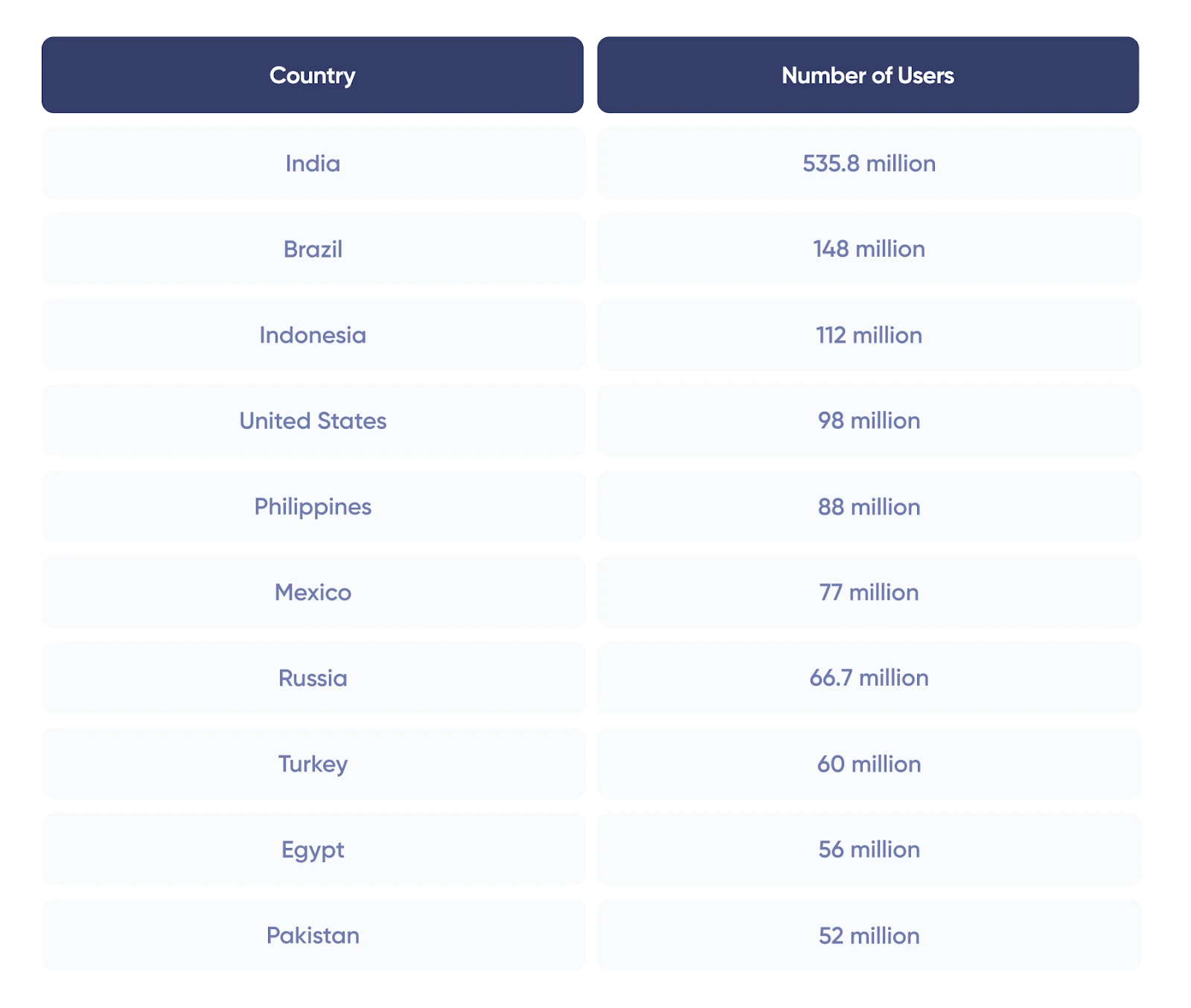This screenshot has width=1191, height=1008.
Task: Select the India country cell
Action: pyautogui.click(x=313, y=163)
